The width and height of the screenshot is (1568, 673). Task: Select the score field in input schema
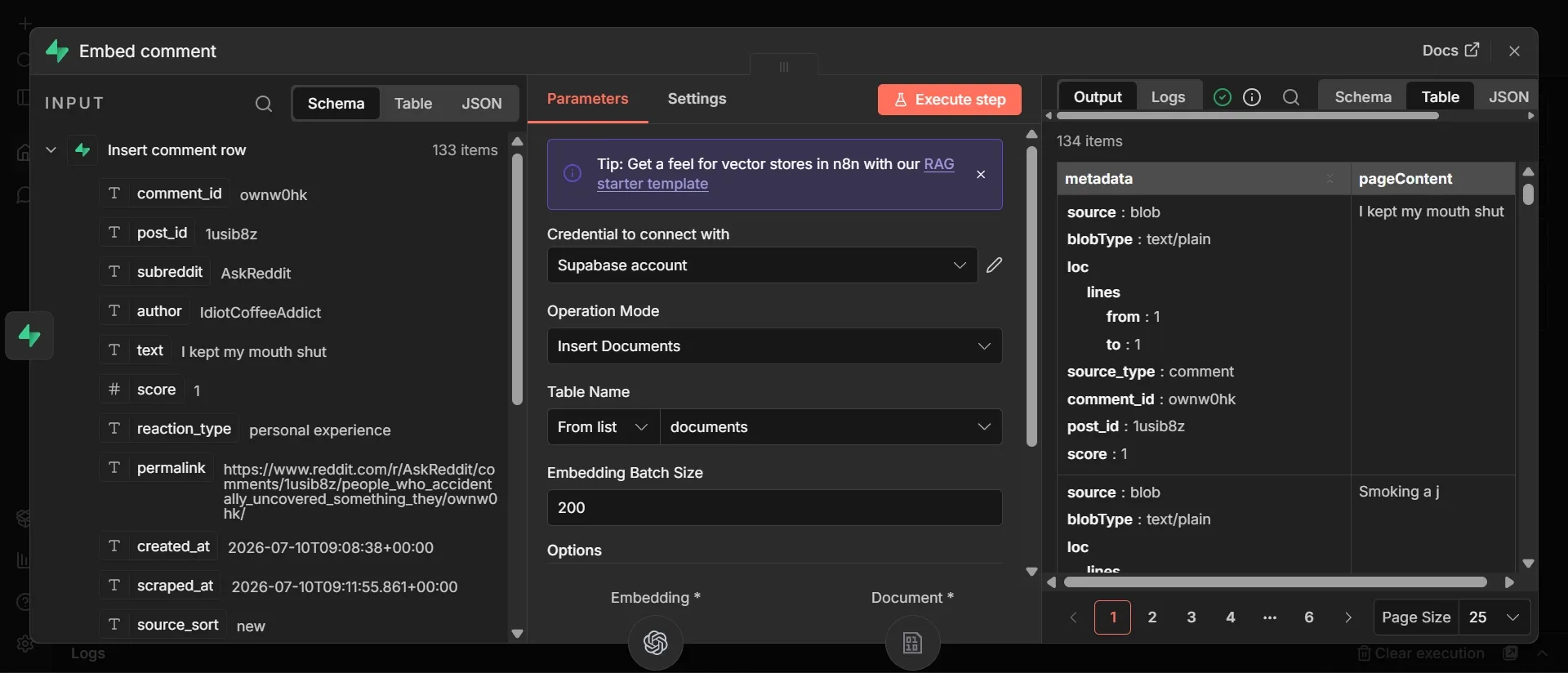point(142,390)
